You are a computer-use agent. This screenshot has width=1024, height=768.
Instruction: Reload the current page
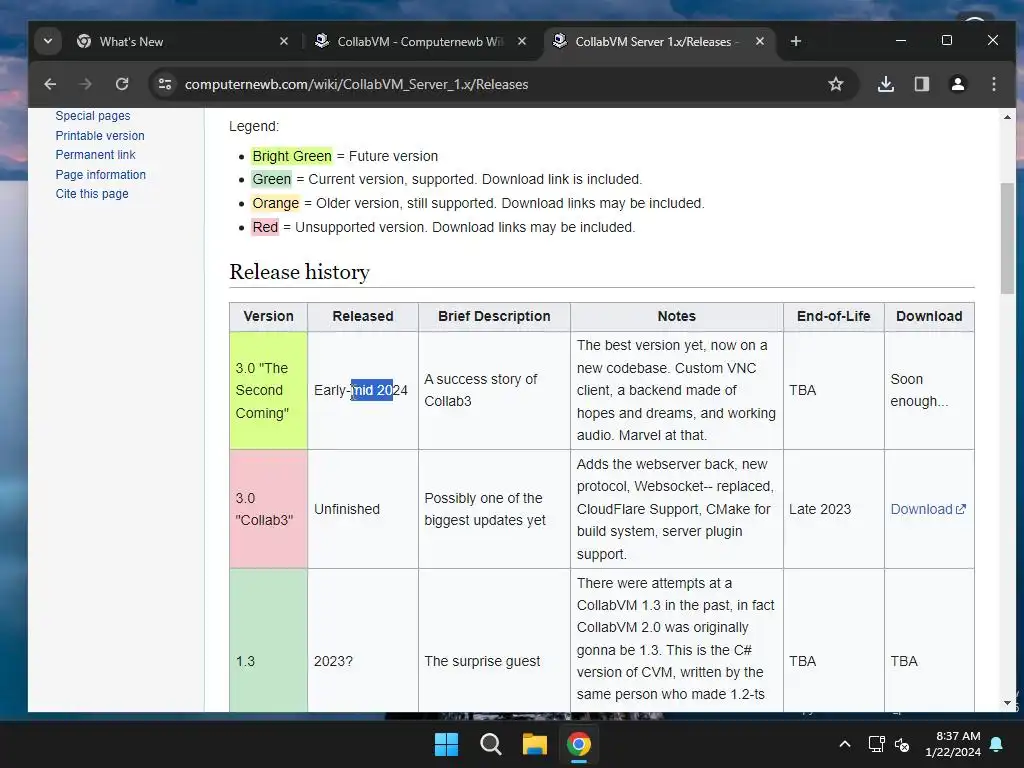122,84
